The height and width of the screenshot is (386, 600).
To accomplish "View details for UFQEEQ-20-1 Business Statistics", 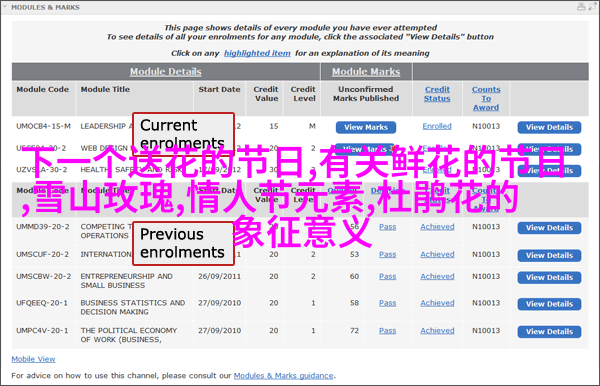I will tap(549, 304).
